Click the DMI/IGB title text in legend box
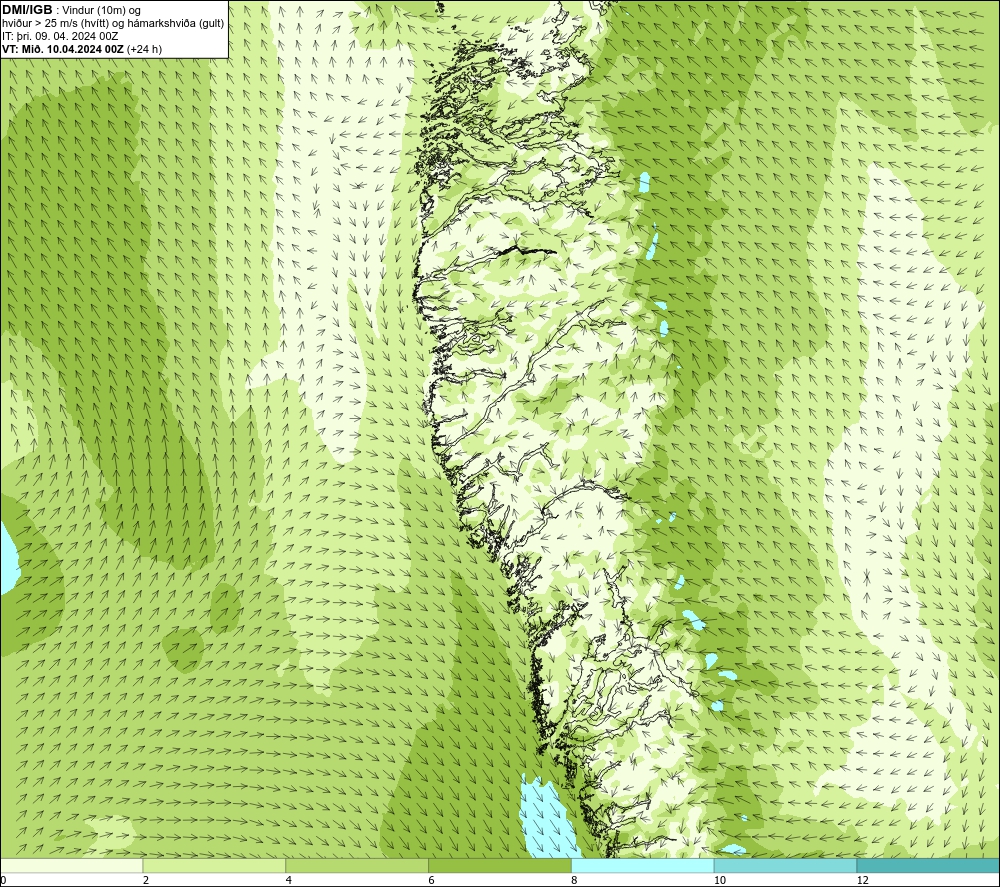 (27, 10)
